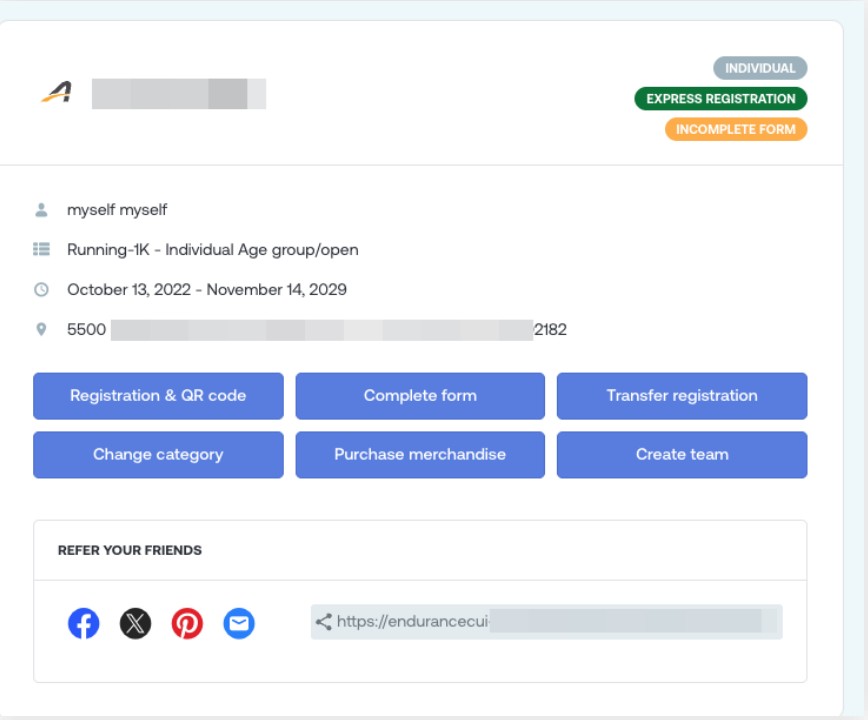Click the location pin icon beside address
This screenshot has height=720, width=868.
(x=41, y=329)
